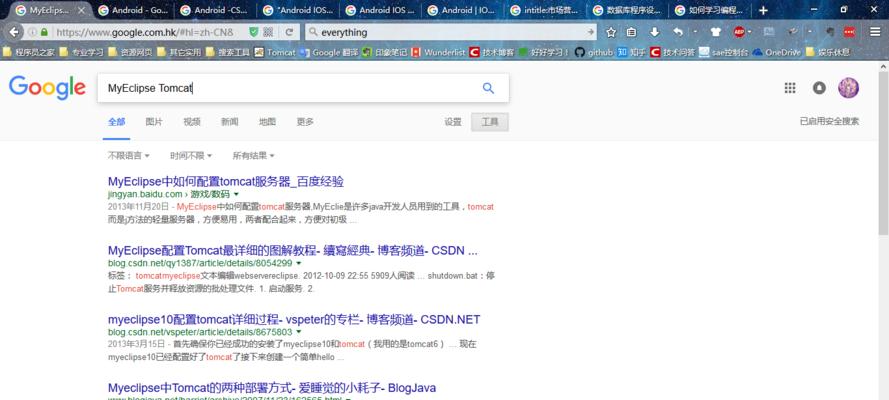Open the 所有结果 results filter dropdown
Screen dimensions: 889x400
coord(253,155)
